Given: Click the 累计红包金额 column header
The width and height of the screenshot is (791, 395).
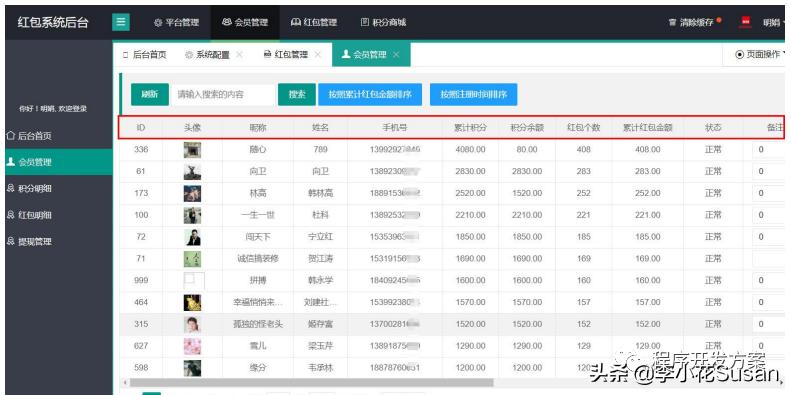Looking at the screenshot, I should pos(648,128).
